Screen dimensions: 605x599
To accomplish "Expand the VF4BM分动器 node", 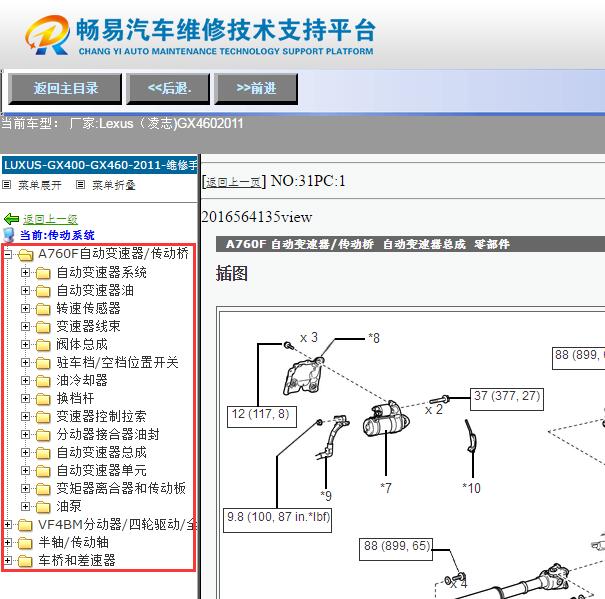I will click(8, 525).
